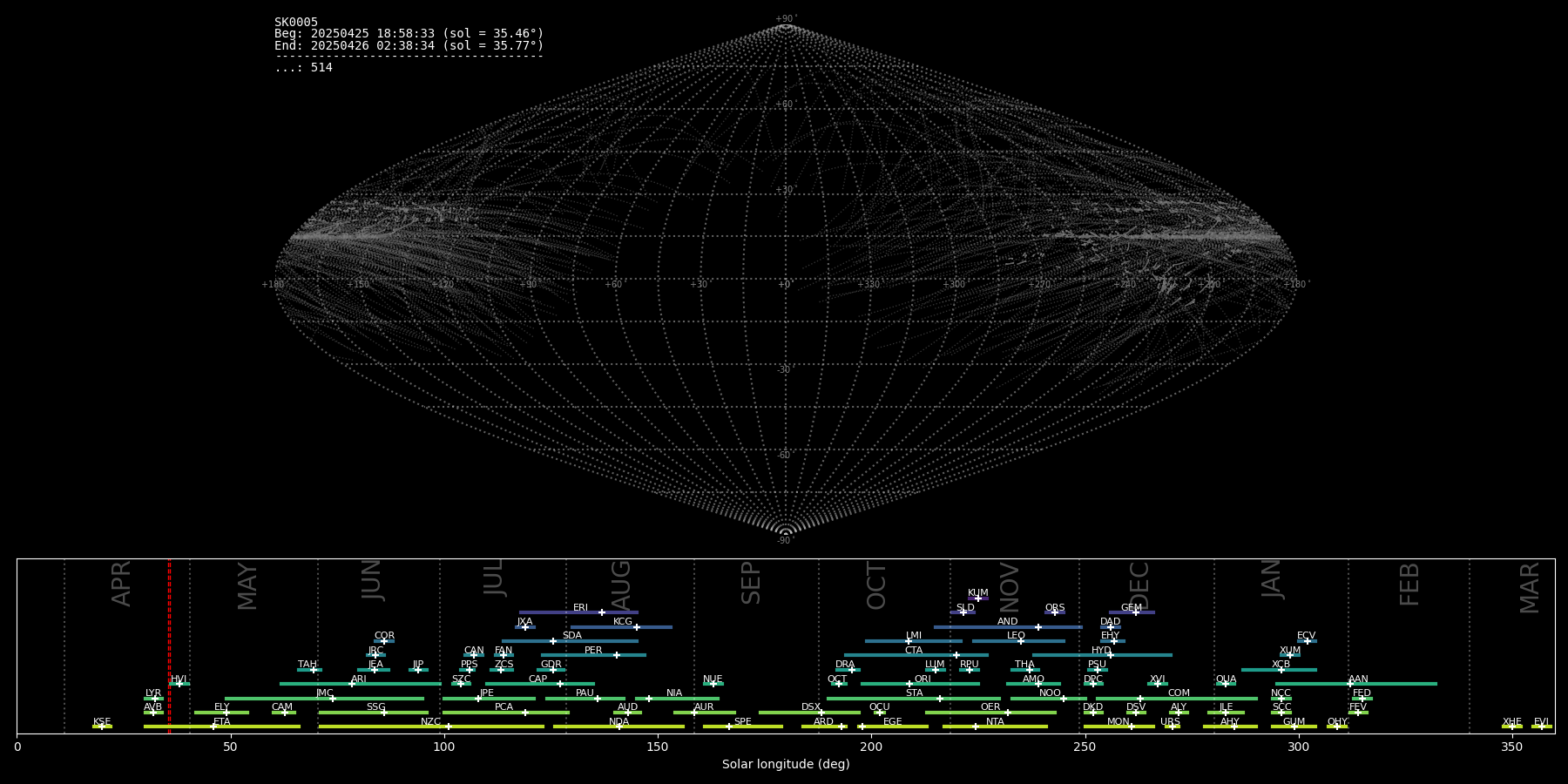1568x784 pixels.
Task: Click the KSE shower label
Action: point(102,722)
